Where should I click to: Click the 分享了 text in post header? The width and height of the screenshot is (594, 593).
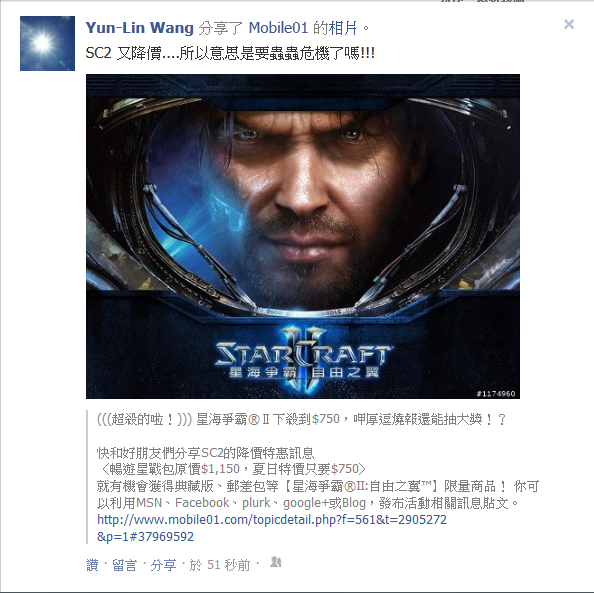click(x=220, y=28)
